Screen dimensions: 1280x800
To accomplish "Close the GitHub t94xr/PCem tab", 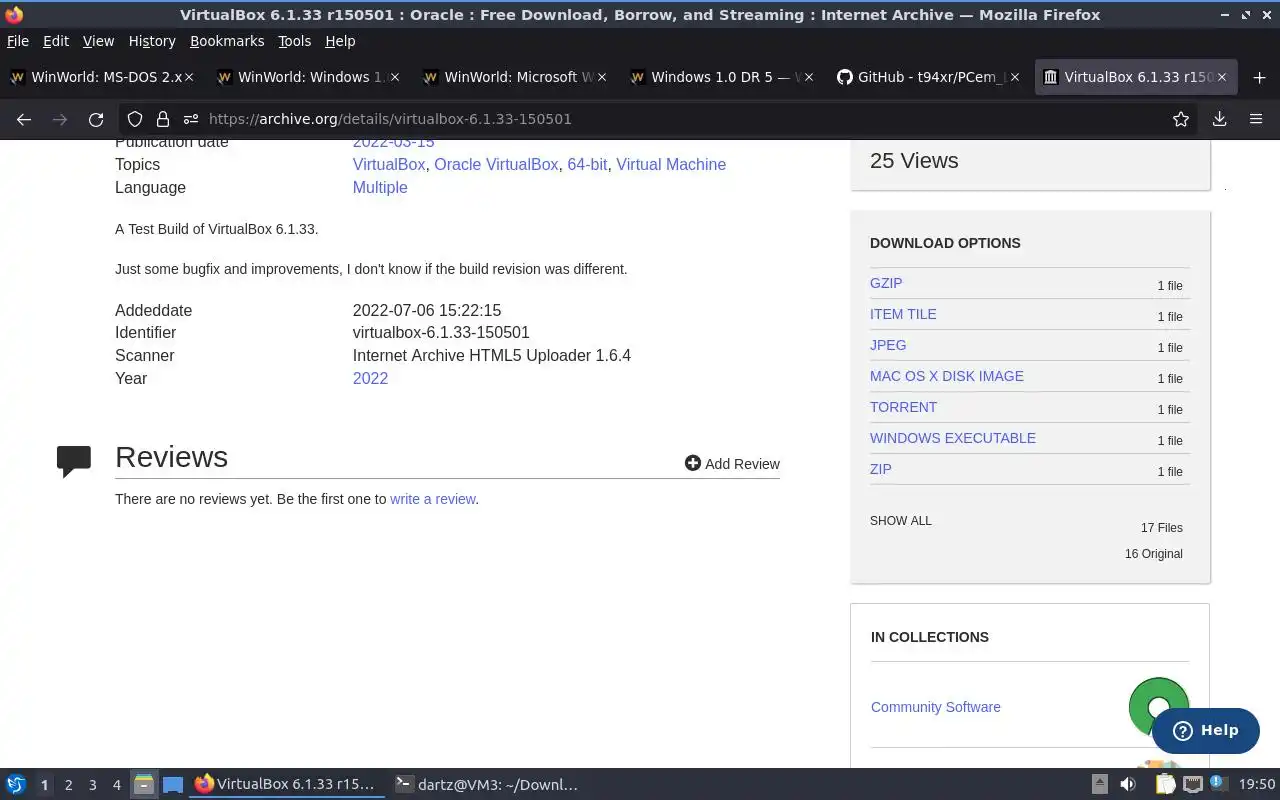I will pyautogui.click(x=1015, y=77).
